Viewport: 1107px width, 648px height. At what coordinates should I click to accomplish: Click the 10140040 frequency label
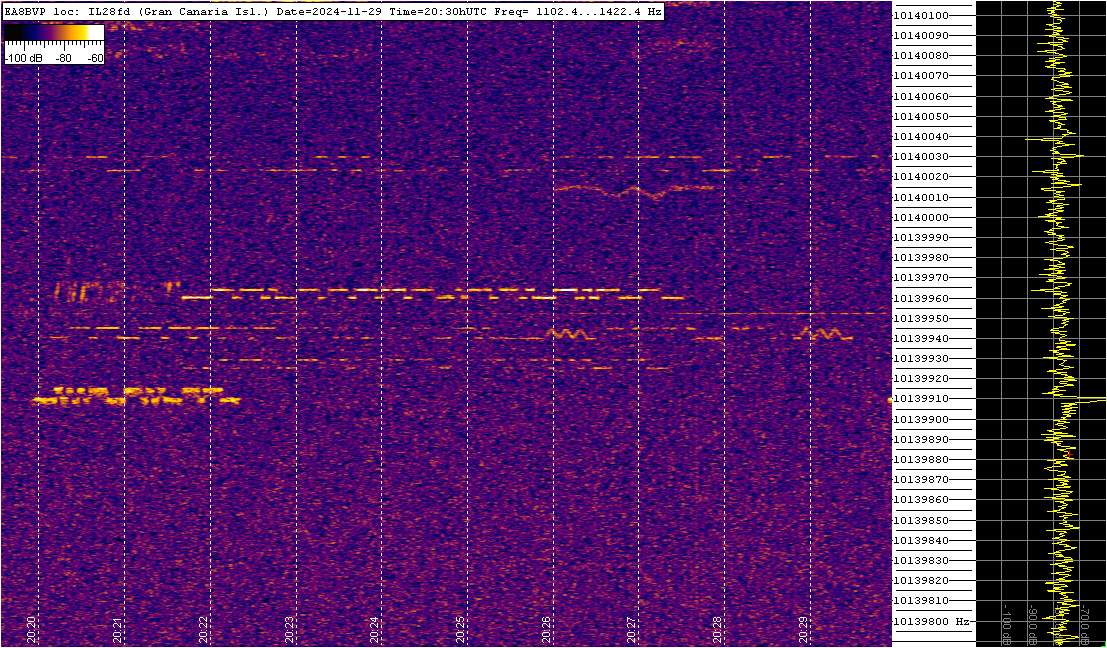coord(921,136)
